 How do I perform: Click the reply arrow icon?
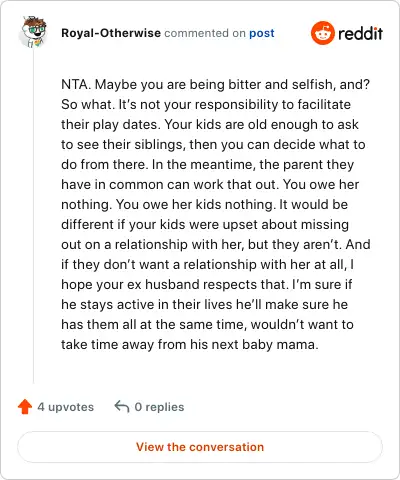coord(122,407)
